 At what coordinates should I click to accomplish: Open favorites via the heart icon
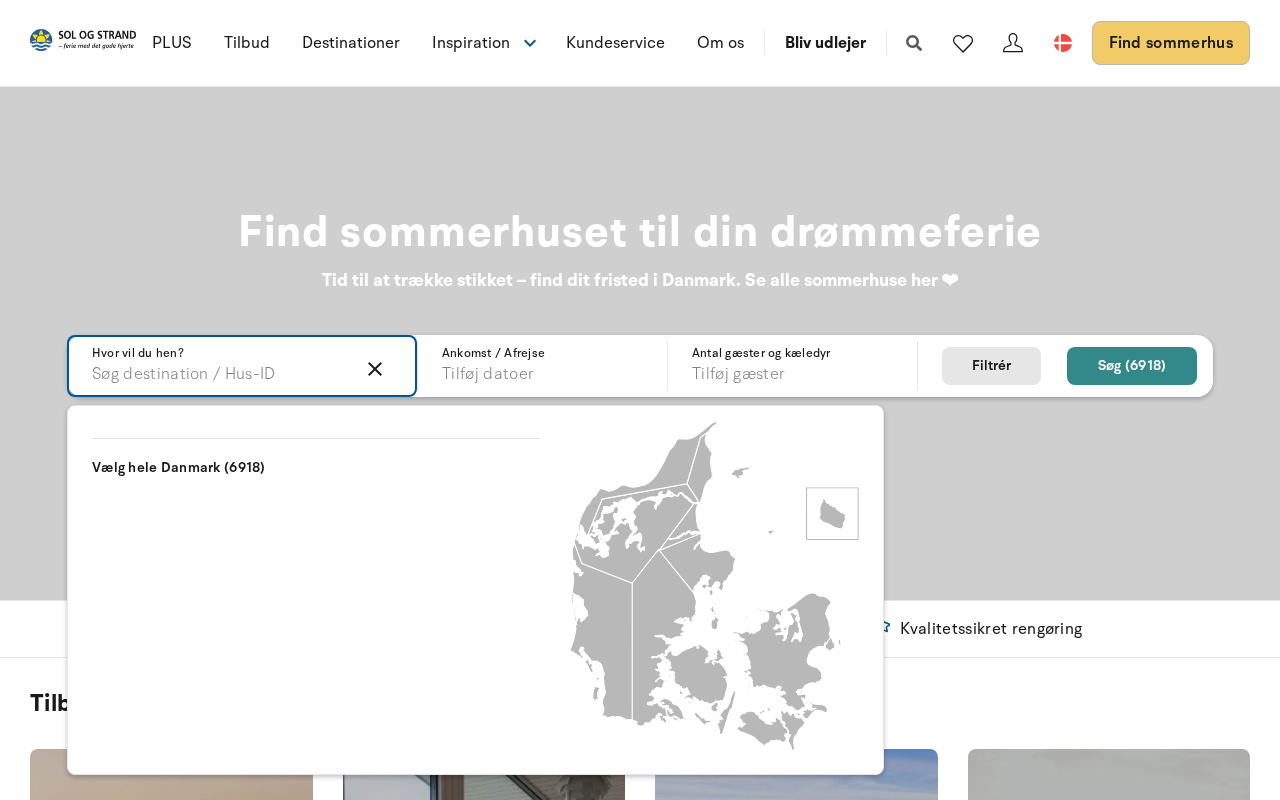click(x=963, y=43)
